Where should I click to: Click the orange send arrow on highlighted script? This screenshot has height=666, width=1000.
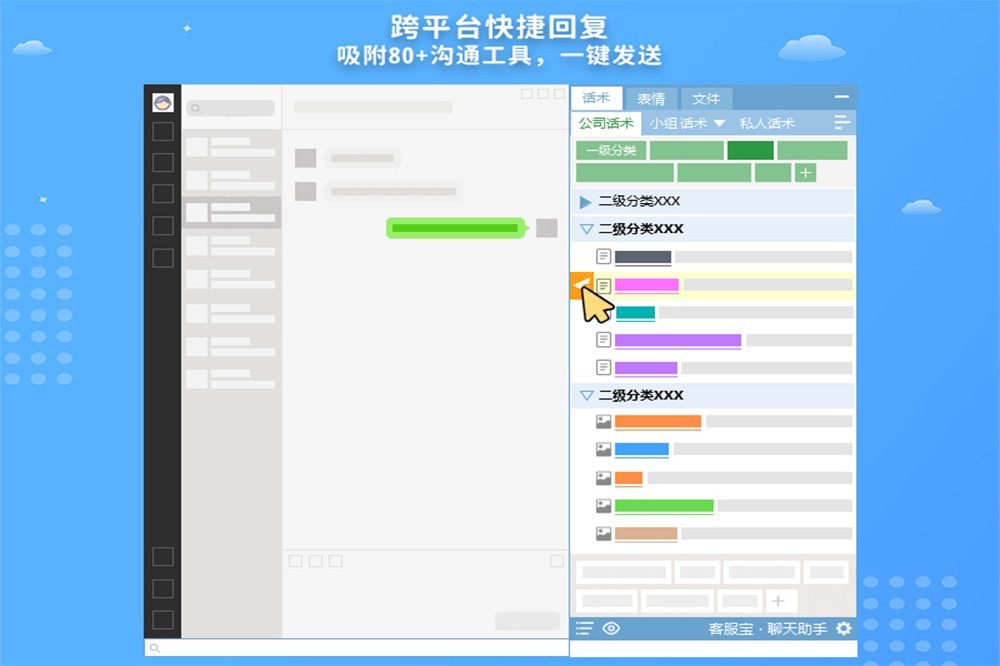[581, 285]
